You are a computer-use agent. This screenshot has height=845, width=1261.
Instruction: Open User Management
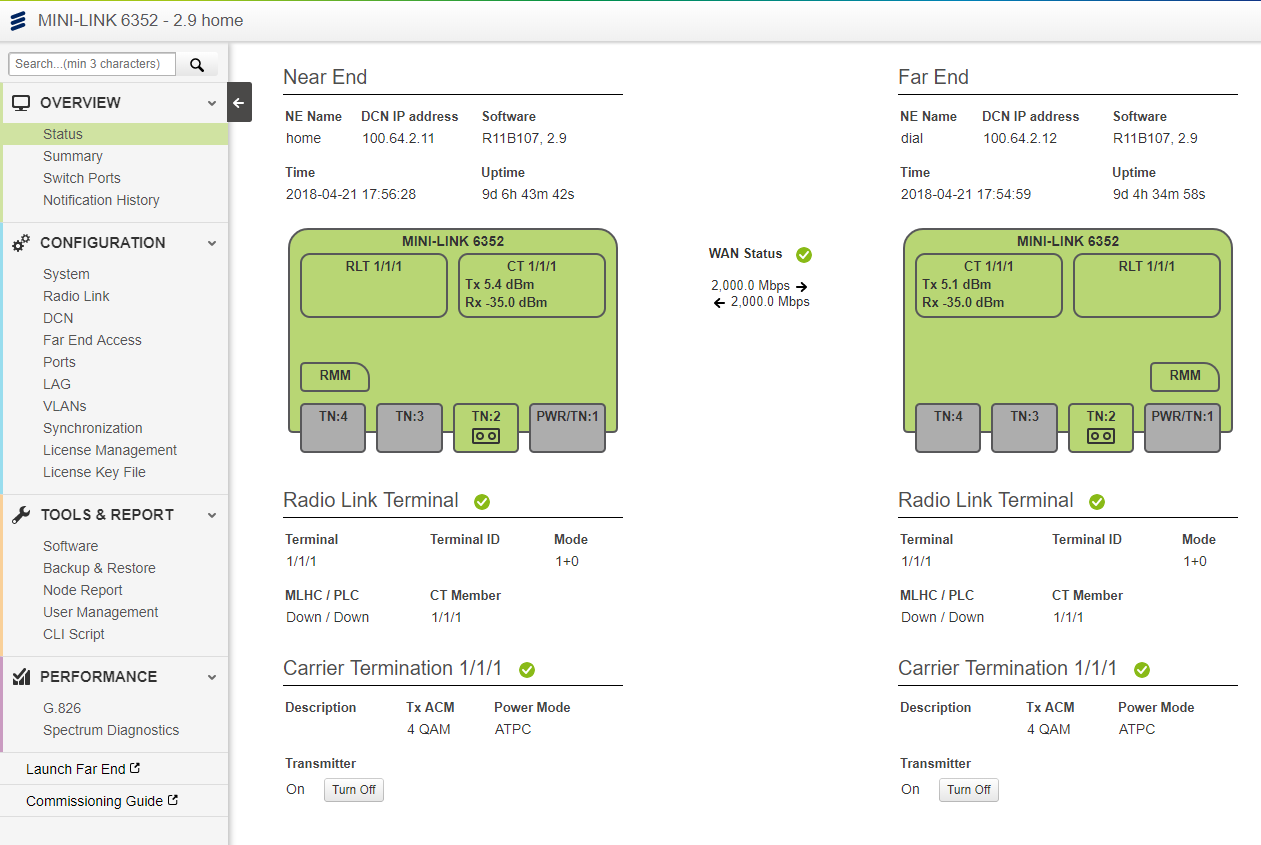101,612
